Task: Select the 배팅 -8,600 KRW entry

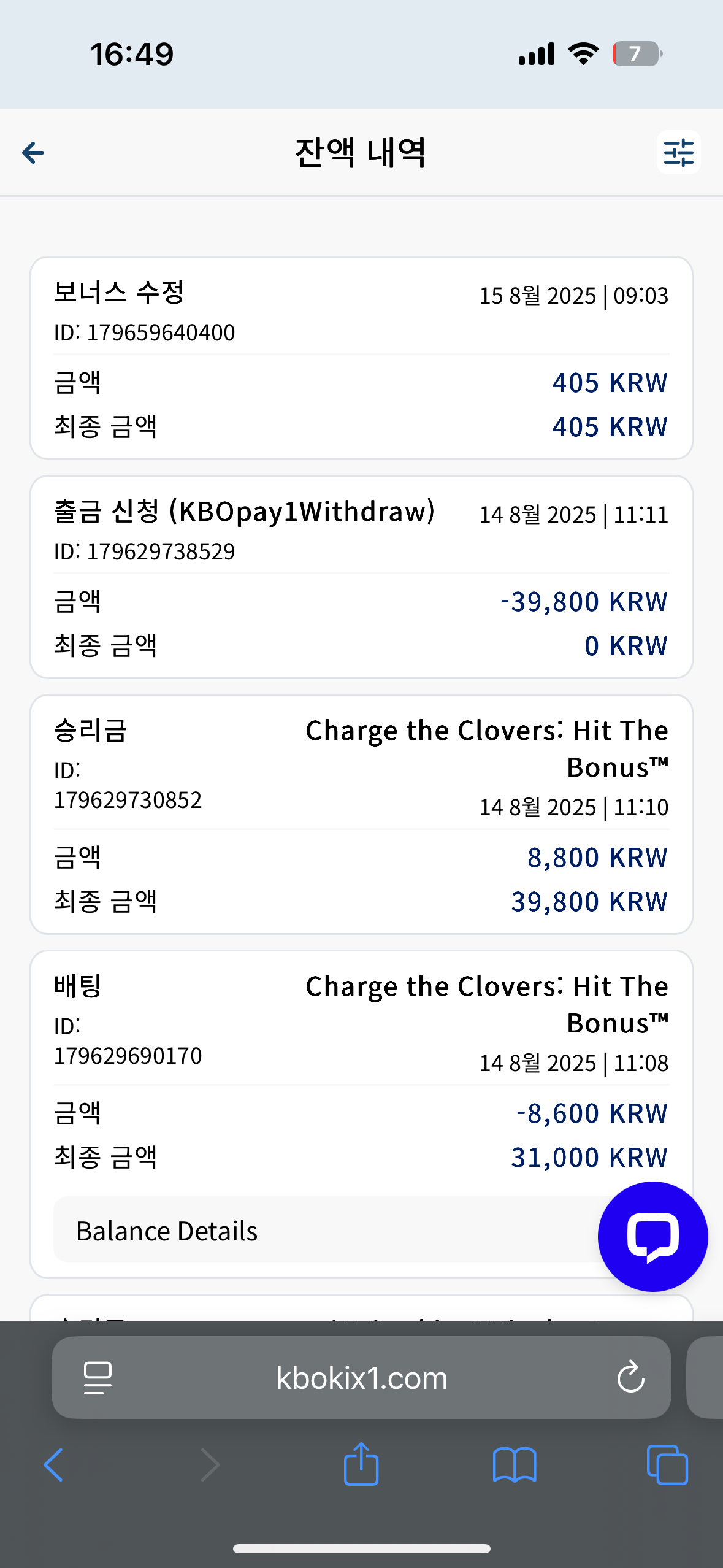Action: pyautogui.click(x=361, y=1114)
